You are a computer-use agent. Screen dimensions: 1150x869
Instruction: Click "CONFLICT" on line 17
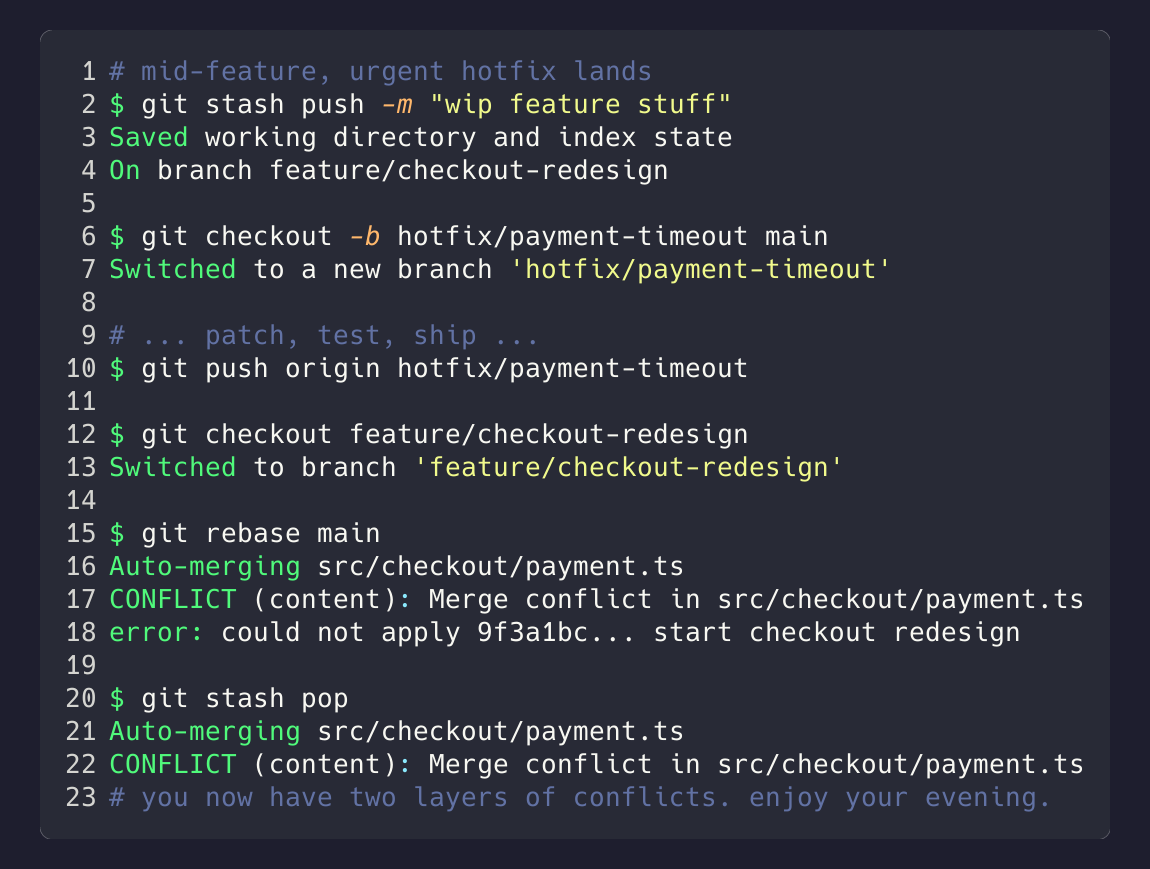tap(173, 600)
